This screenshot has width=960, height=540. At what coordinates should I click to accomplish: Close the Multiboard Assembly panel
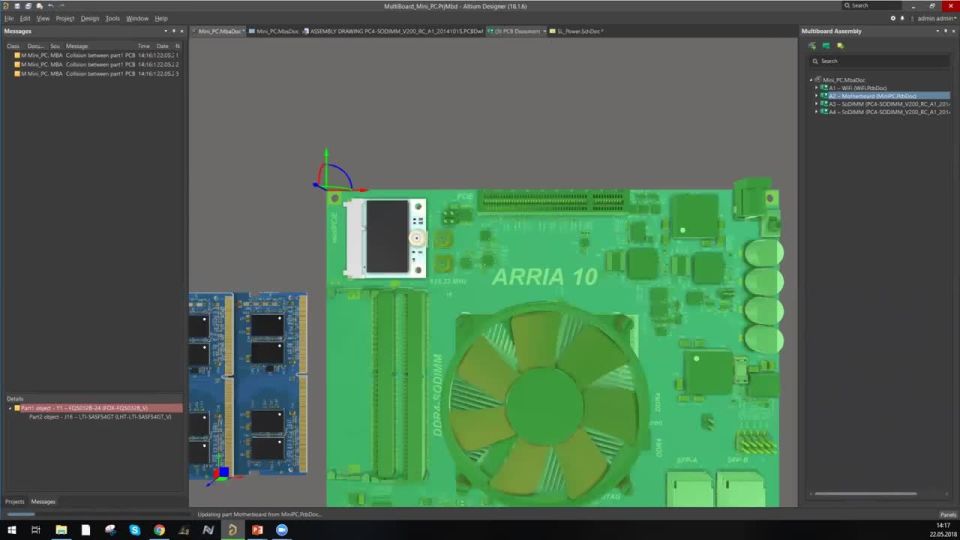tap(953, 31)
